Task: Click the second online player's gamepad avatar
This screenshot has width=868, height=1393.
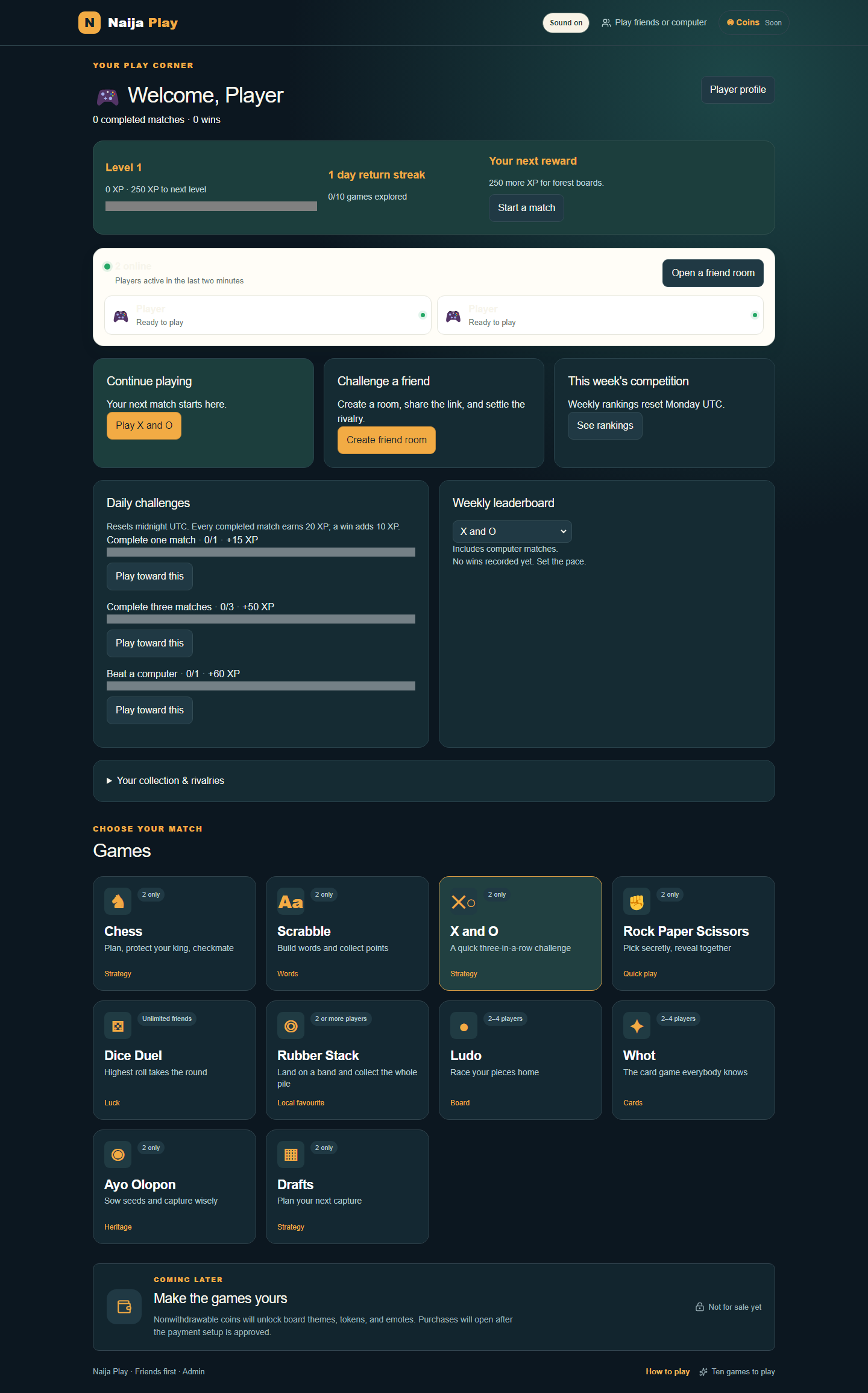Action: 453,316
